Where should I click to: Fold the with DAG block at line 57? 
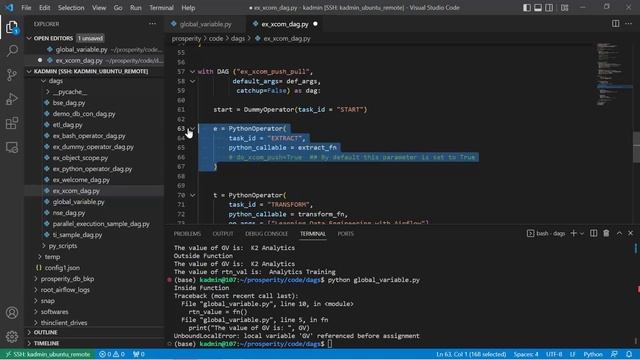pyautogui.click(x=192, y=71)
